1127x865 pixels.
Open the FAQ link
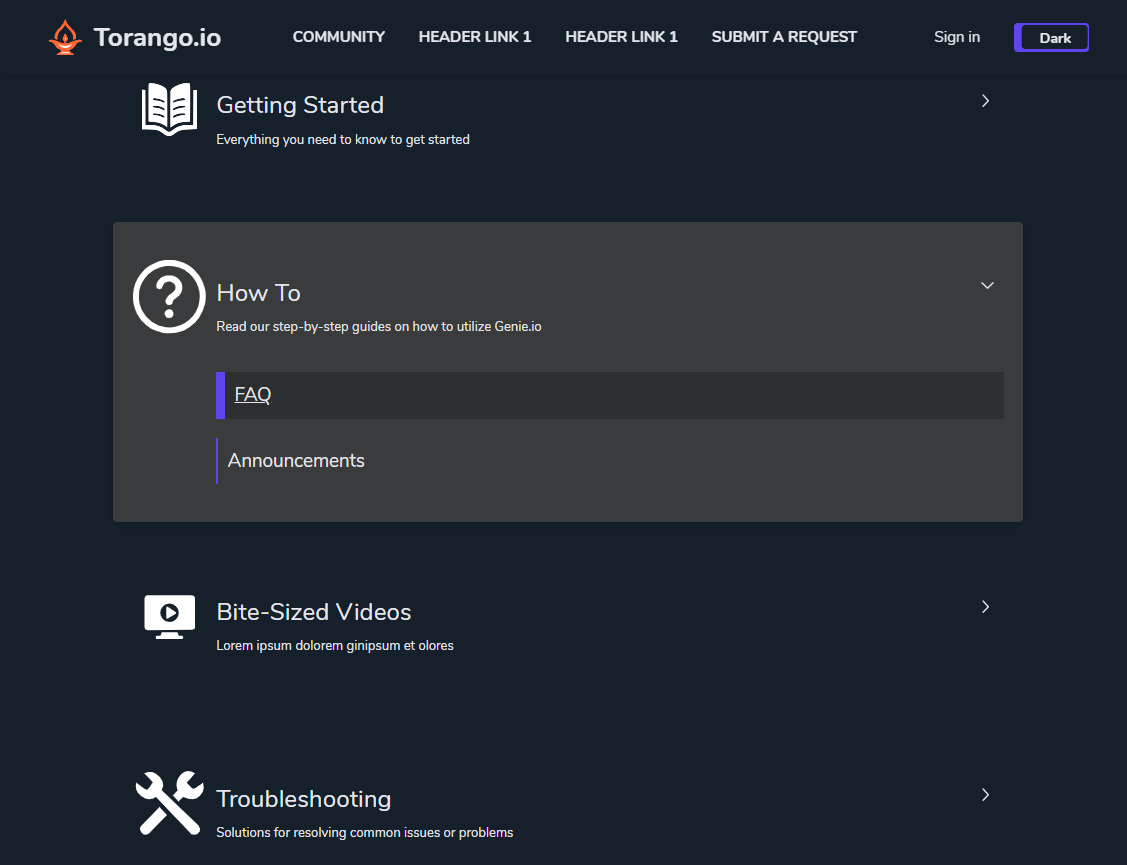point(253,395)
